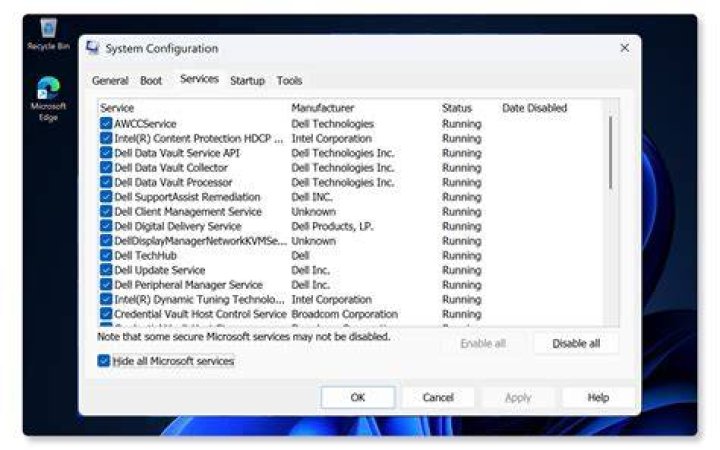Viewport: 720px width, 450px height.
Task: Click Running status of Credential Vault Host row
Action: click(x=461, y=314)
